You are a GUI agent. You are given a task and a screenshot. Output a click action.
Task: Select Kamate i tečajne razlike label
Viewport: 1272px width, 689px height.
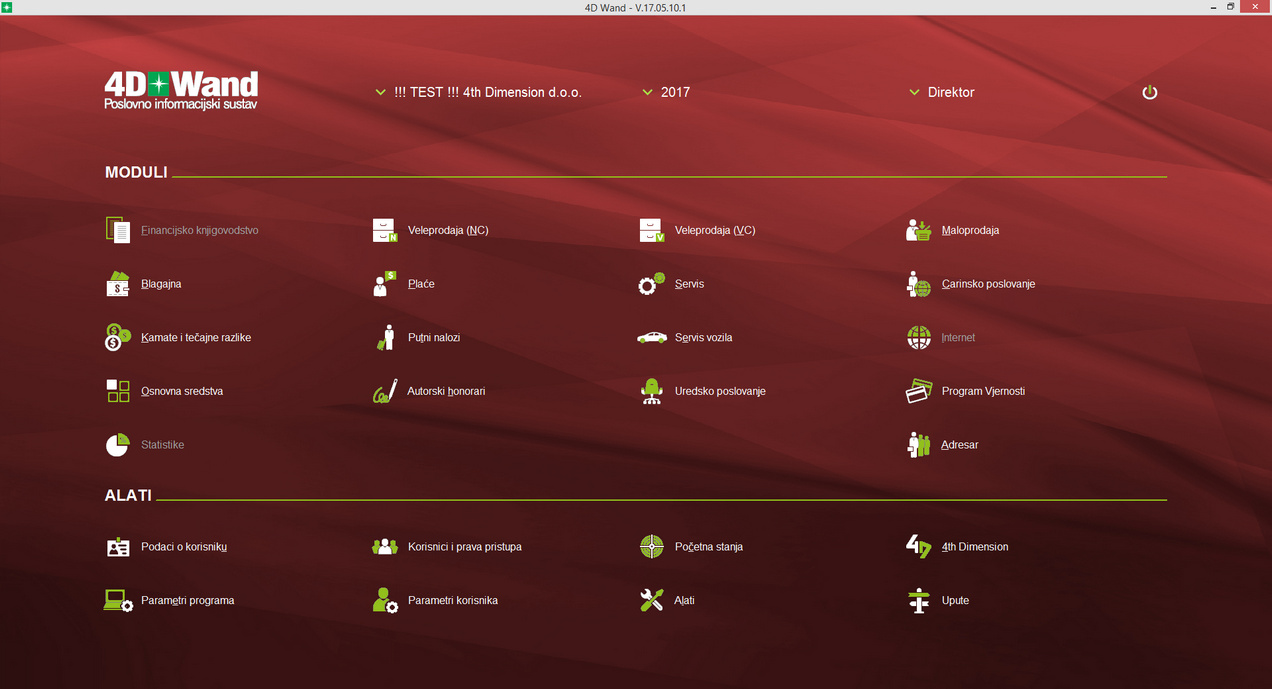(196, 338)
